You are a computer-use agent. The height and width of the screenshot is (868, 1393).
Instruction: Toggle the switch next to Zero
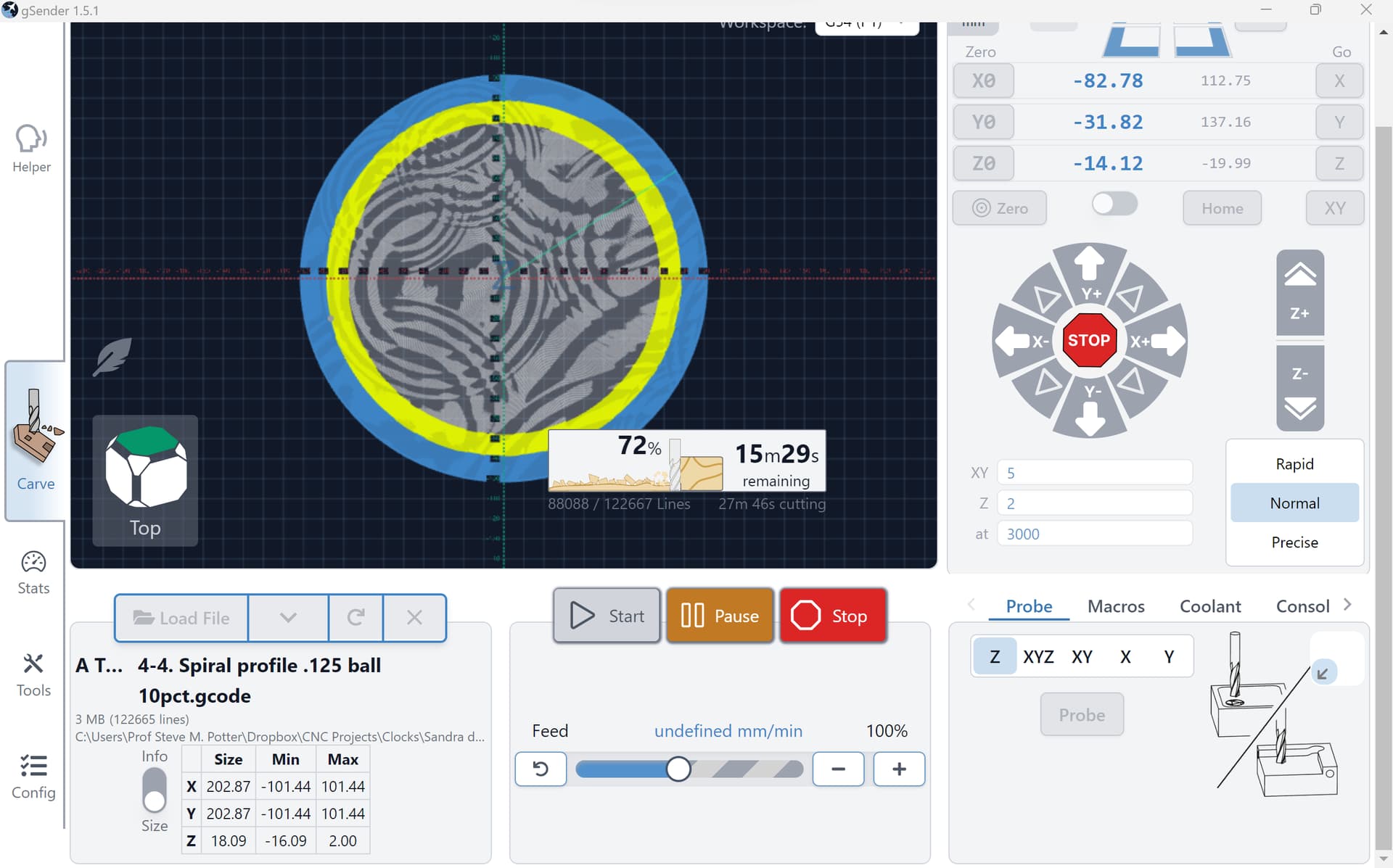coord(1114,204)
